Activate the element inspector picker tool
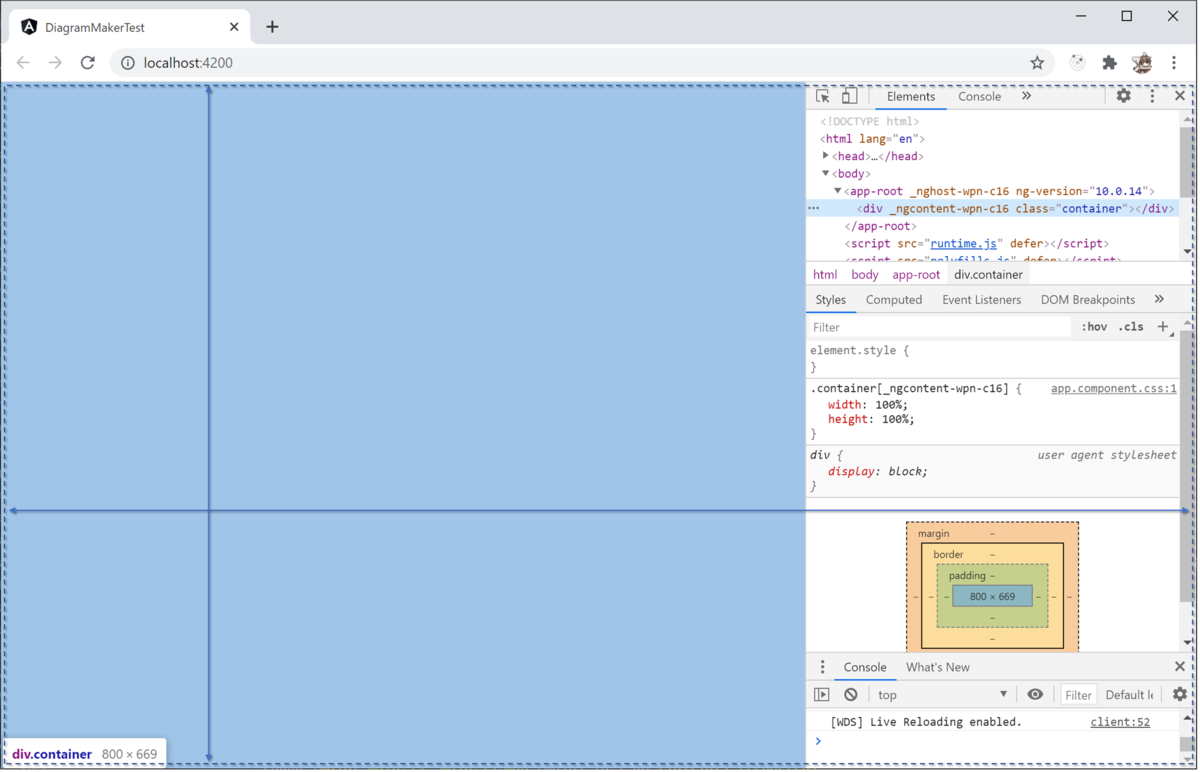 [823, 97]
